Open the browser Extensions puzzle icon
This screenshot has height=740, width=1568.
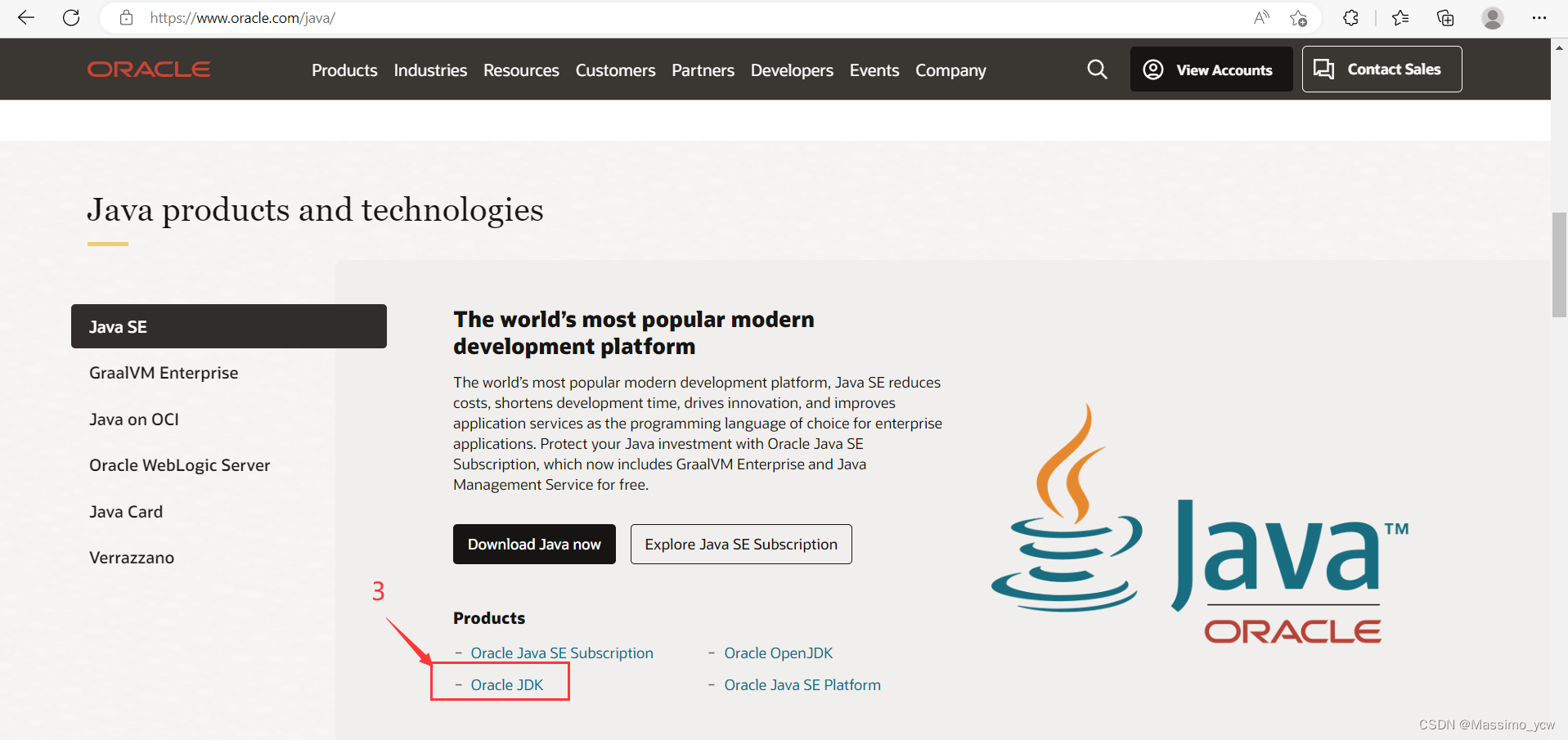[1350, 17]
